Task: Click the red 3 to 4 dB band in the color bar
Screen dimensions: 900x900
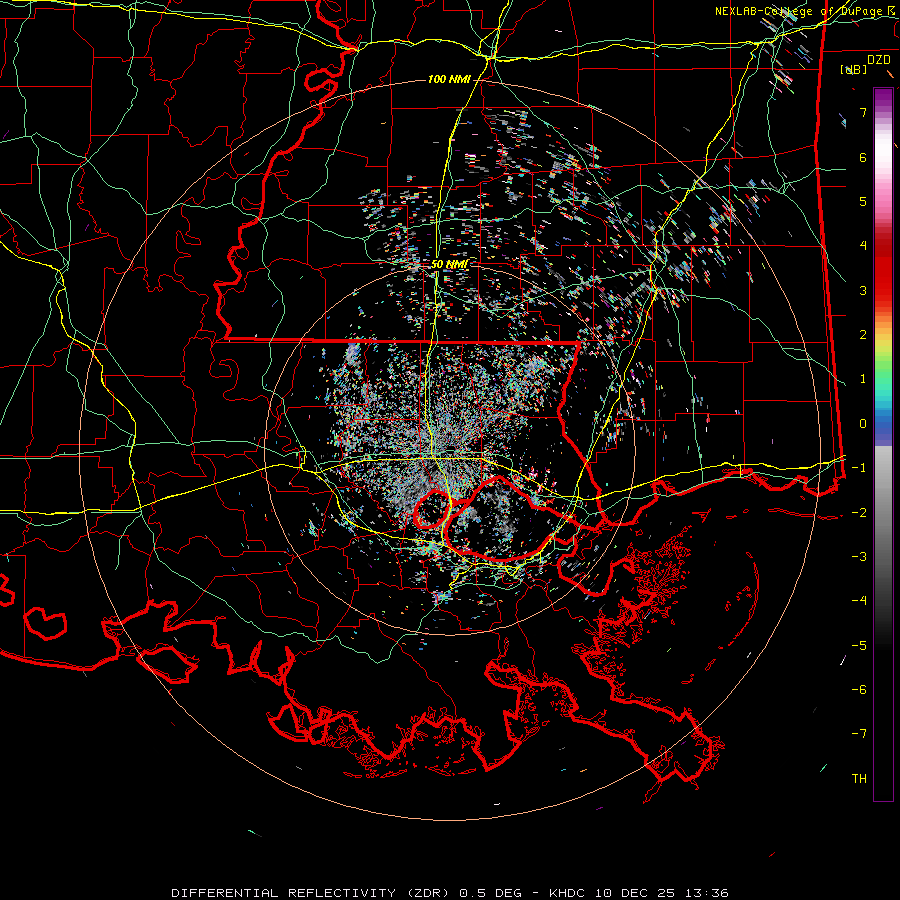Action: 883,268
